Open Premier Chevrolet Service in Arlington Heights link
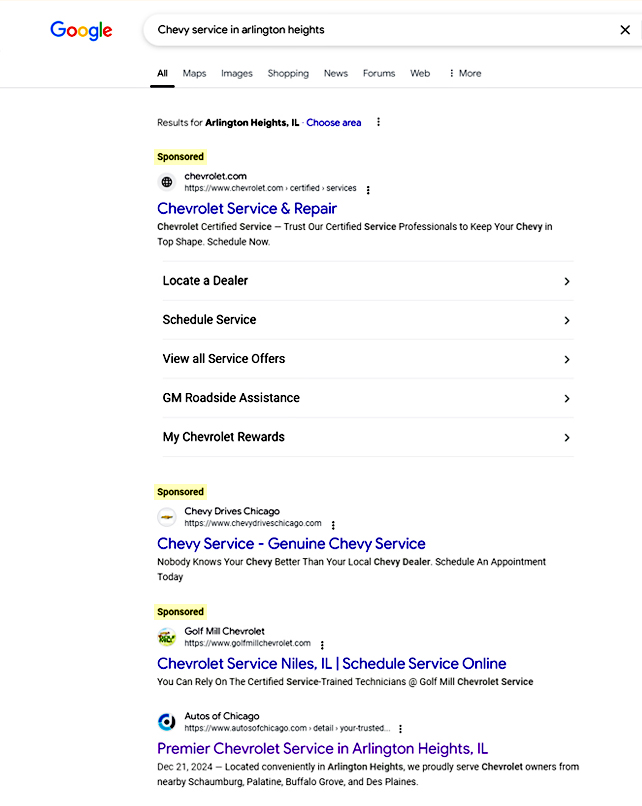 coord(322,748)
